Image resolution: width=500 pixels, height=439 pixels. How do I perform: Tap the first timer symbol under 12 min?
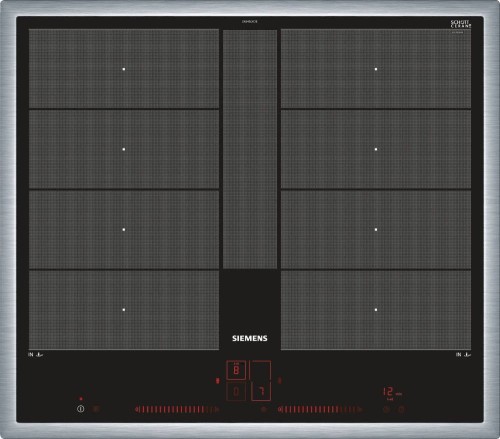pos(386,409)
